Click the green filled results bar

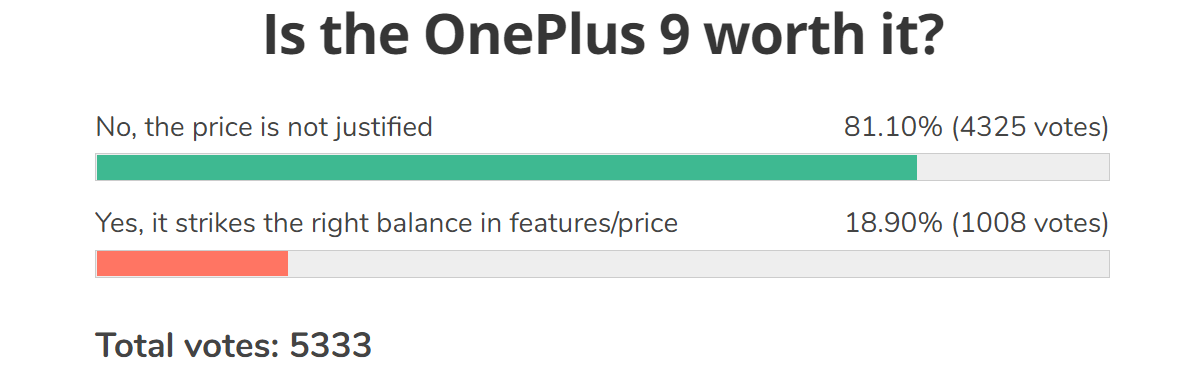[x=507, y=167]
